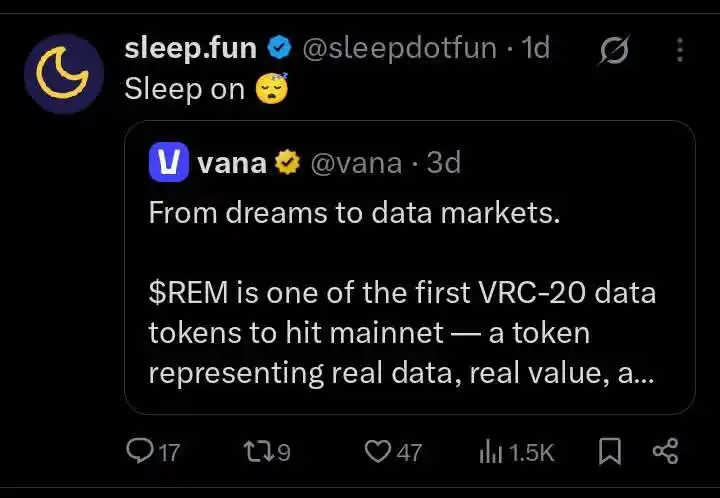Click the Grok explain icon

[614, 50]
